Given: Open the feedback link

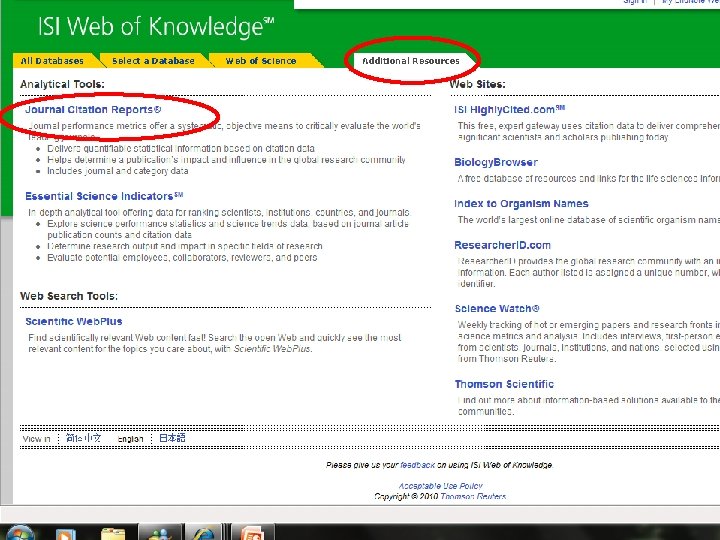Looking at the screenshot, I should 417,465.
